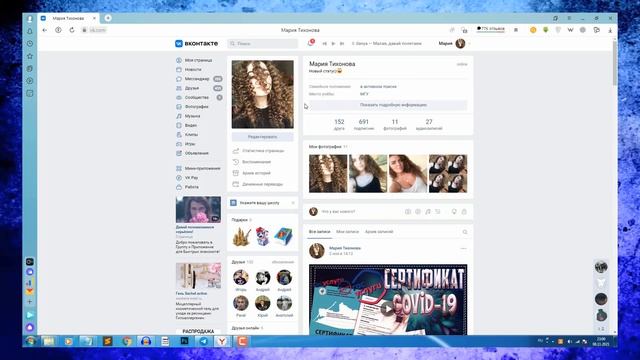Image resolution: width=640 pixels, height=360 pixels.
Task: Skip to next track in header player
Action: point(342,43)
